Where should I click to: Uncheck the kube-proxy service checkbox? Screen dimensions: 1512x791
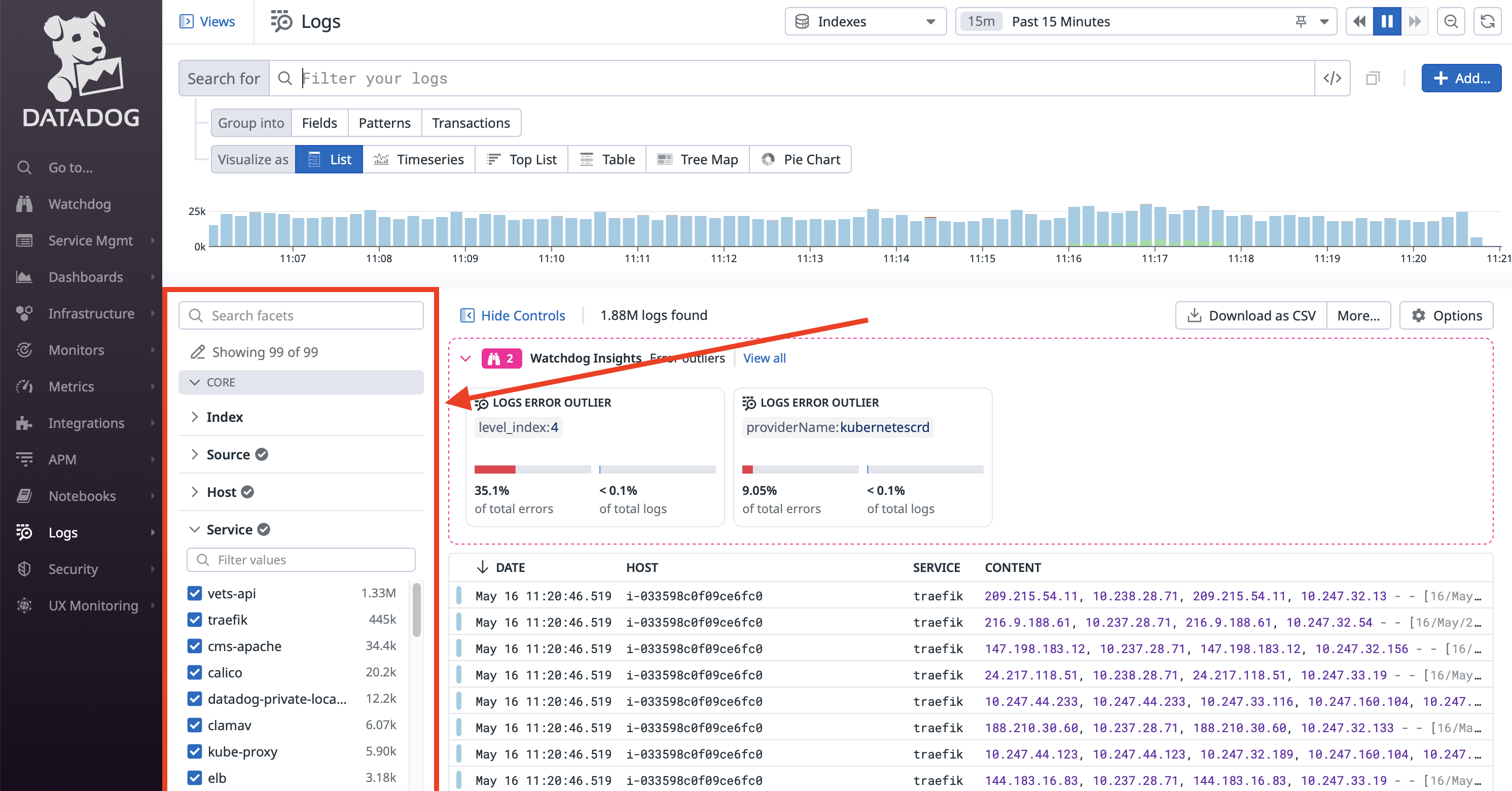point(195,751)
